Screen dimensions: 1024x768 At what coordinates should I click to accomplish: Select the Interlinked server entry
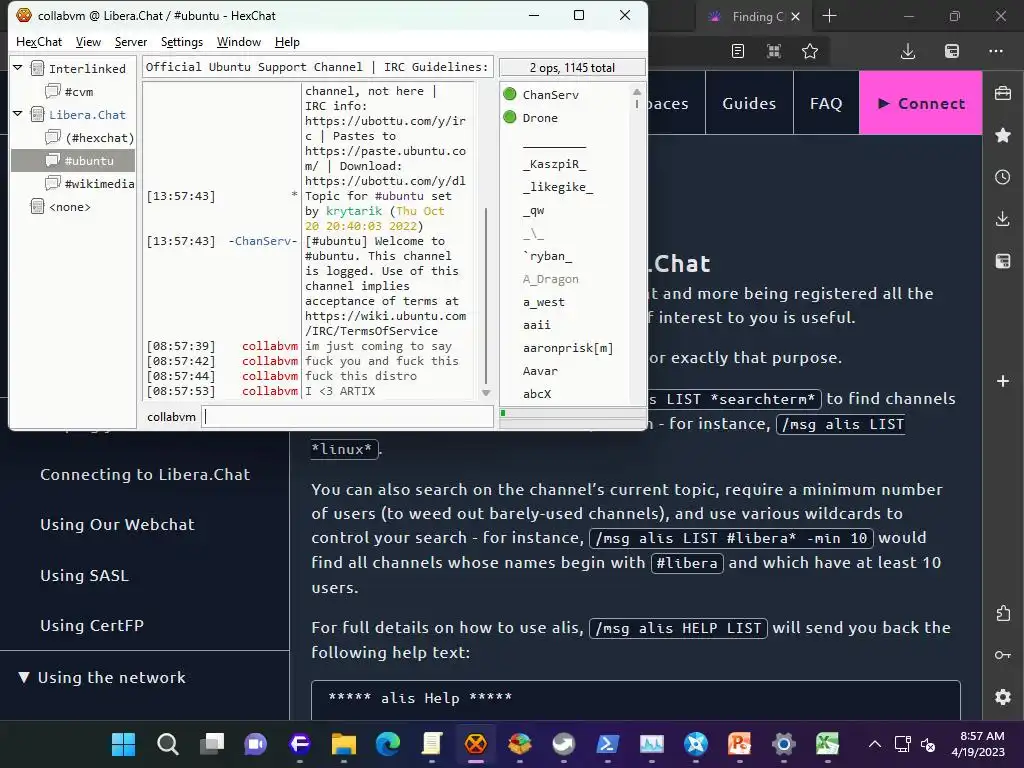pyautogui.click(x=87, y=69)
